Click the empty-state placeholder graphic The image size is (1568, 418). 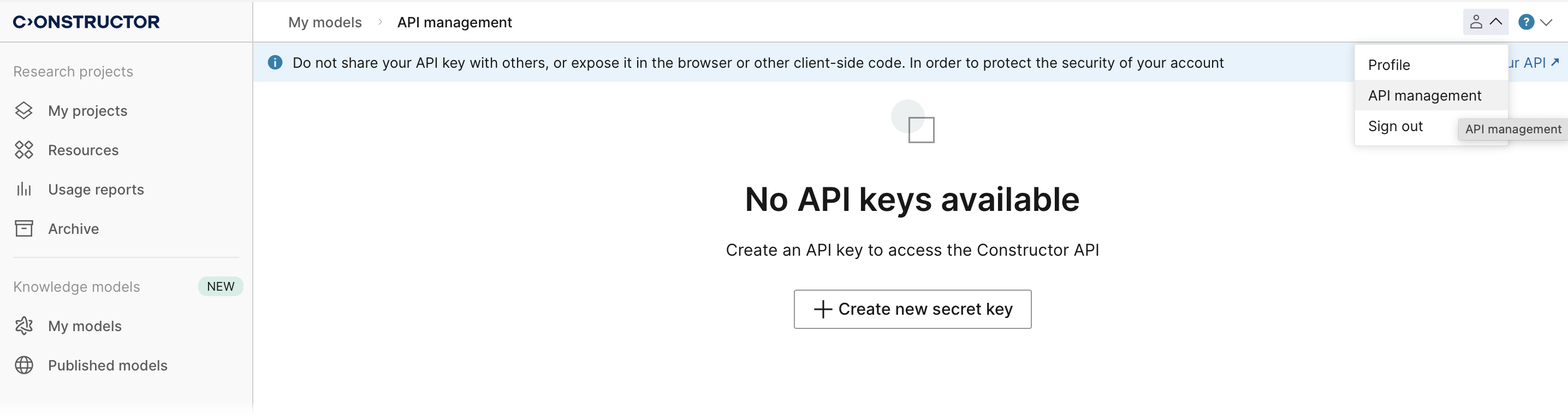click(x=913, y=122)
